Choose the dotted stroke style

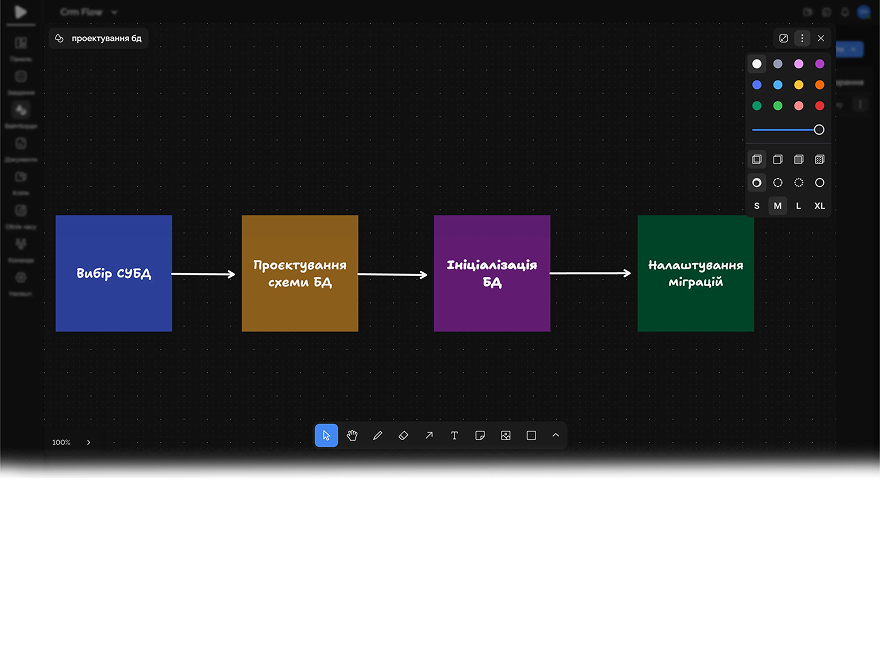pos(799,183)
